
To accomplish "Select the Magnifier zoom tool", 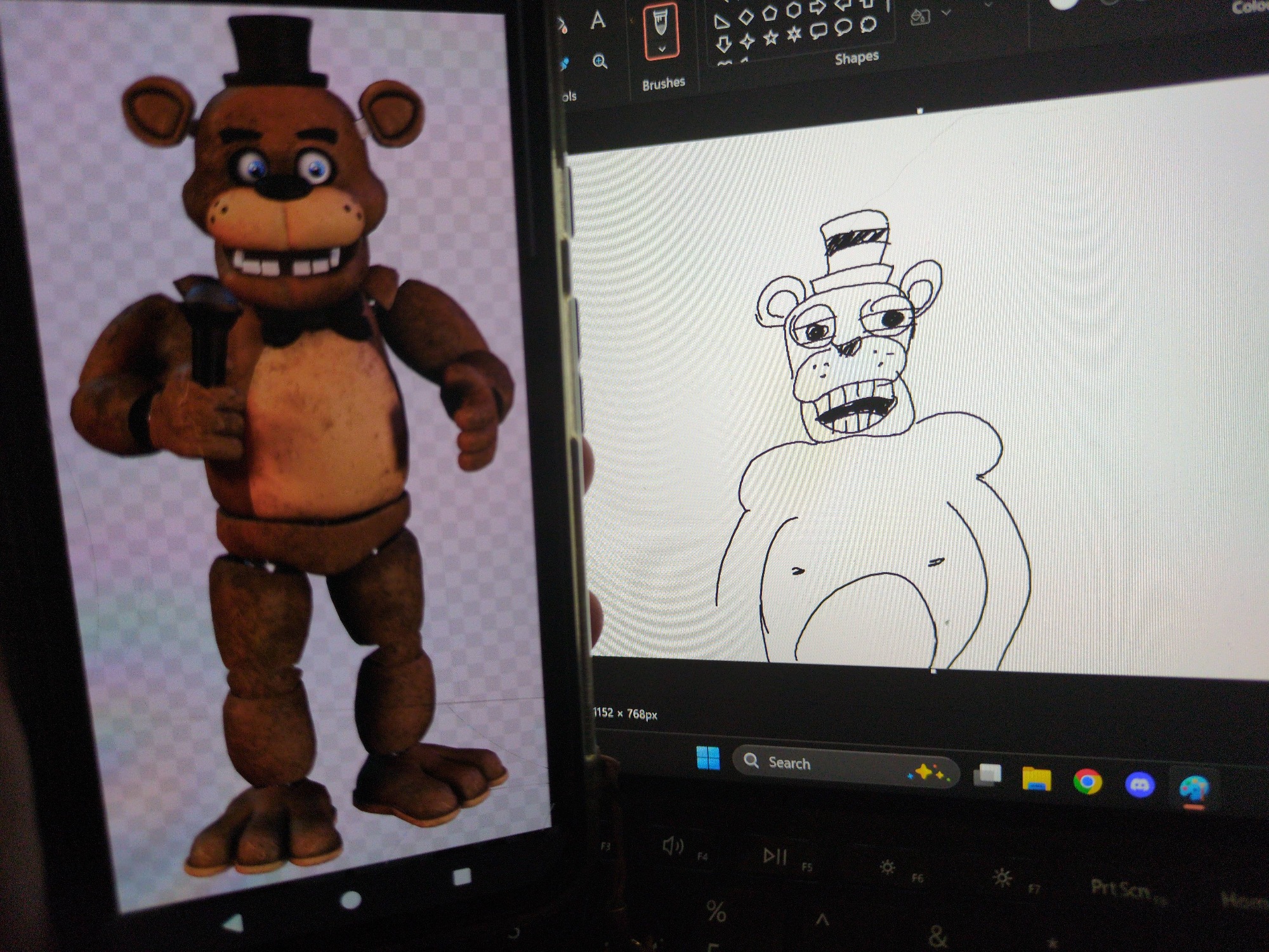I will click(600, 62).
